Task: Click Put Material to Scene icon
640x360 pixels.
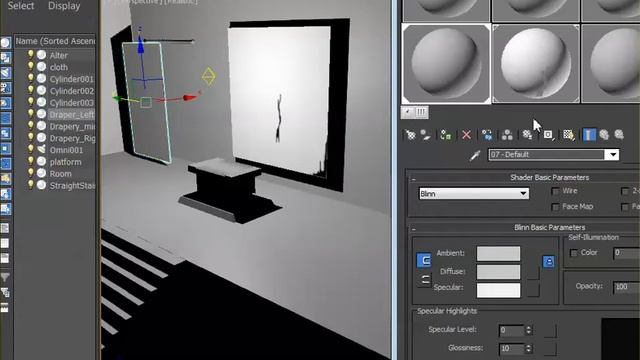Action: click(x=426, y=135)
